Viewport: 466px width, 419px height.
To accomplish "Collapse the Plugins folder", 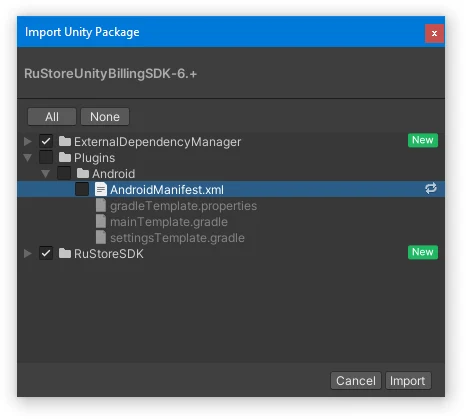I will pos(28,157).
